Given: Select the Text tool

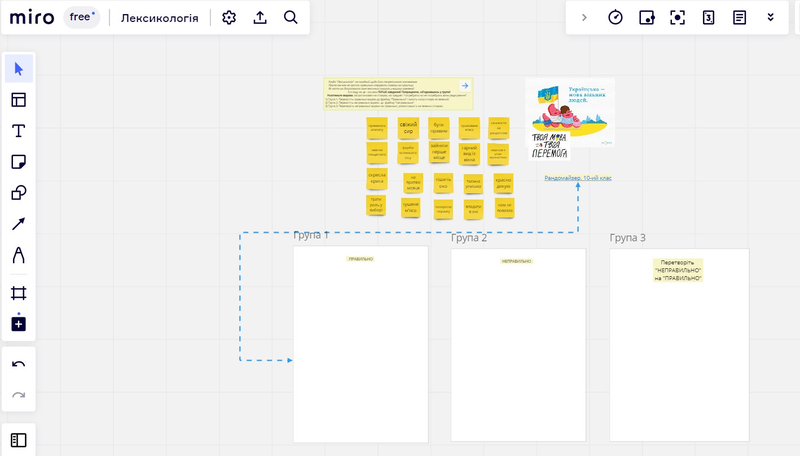Looking at the screenshot, I should click(19, 131).
